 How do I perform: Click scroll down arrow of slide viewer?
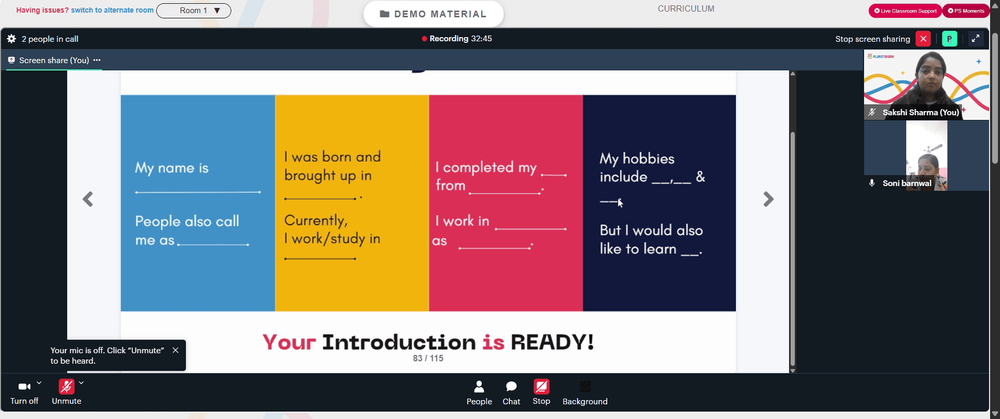point(793,370)
